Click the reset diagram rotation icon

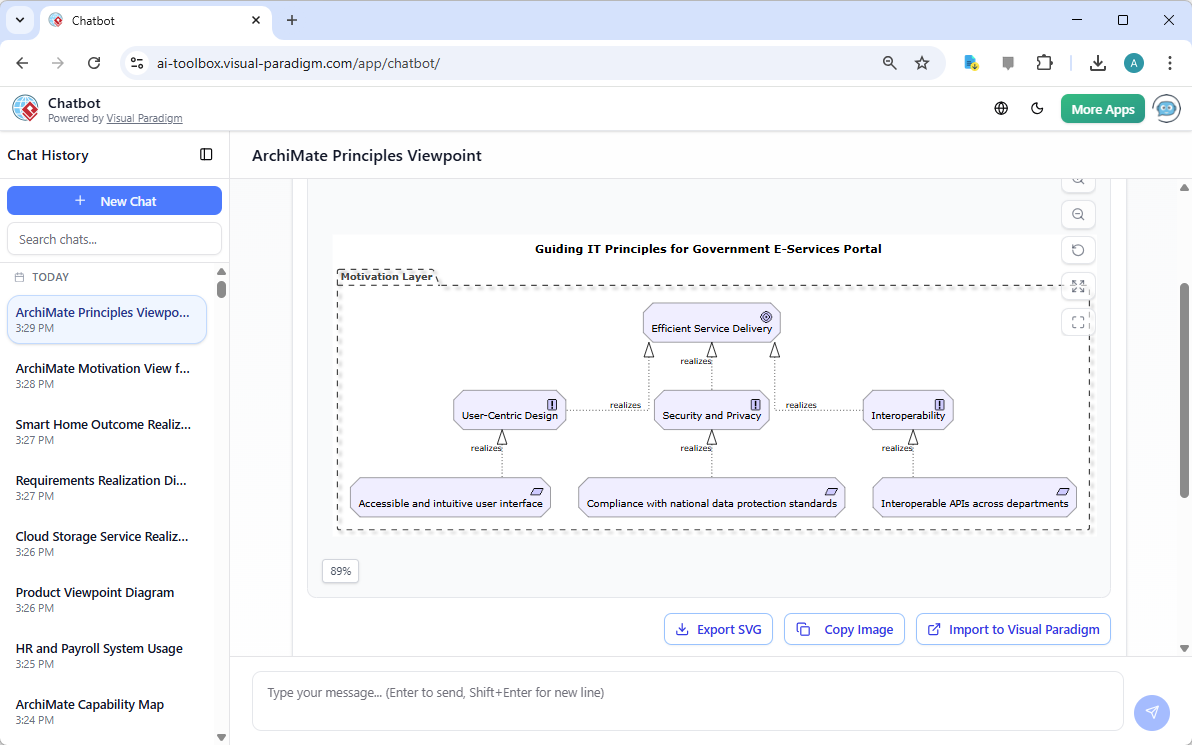click(x=1078, y=250)
